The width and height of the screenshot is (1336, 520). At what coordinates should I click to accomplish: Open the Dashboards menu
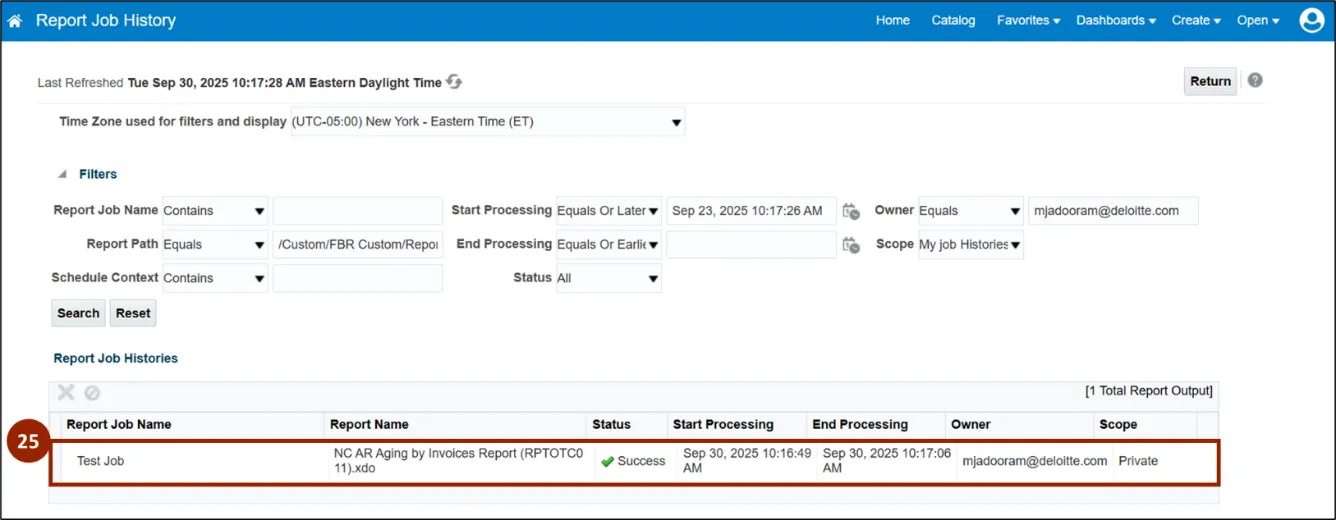pos(1116,21)
